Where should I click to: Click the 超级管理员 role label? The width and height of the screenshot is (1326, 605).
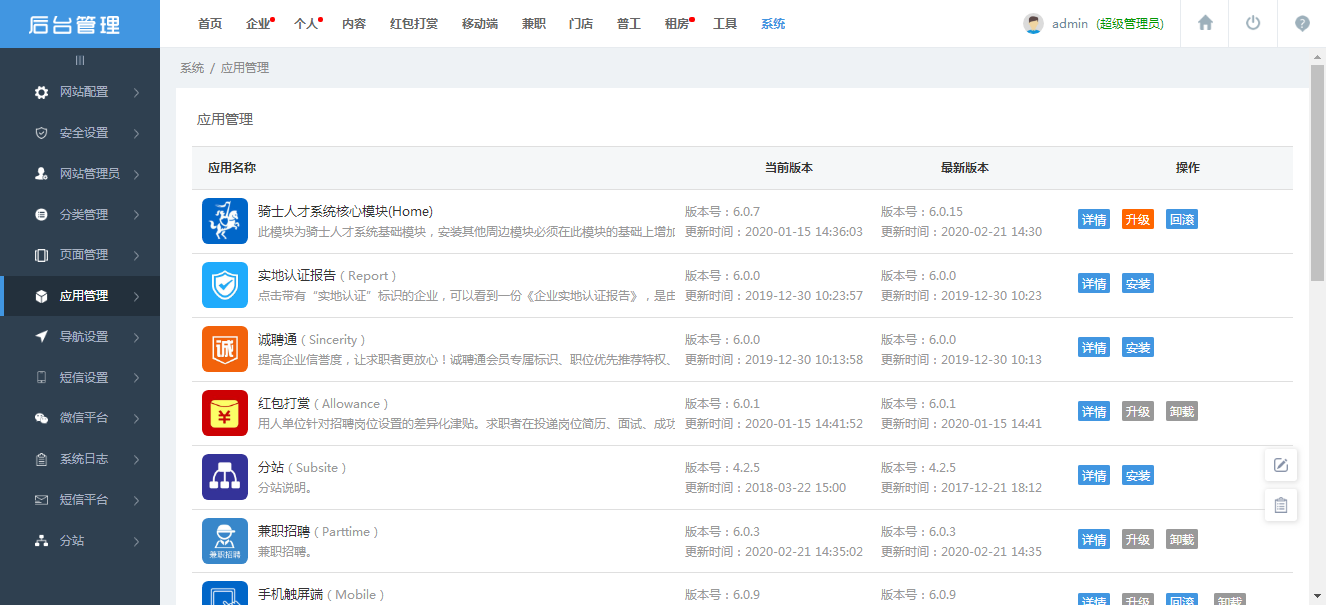[1130, 24]
